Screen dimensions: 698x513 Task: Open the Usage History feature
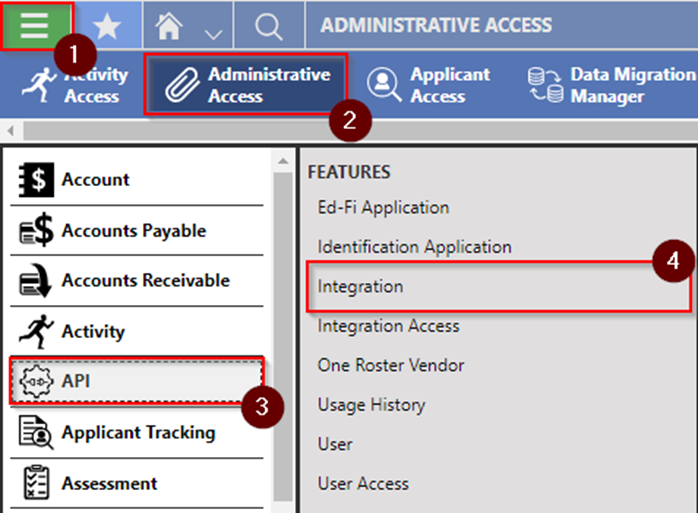(x=371, y=405)
